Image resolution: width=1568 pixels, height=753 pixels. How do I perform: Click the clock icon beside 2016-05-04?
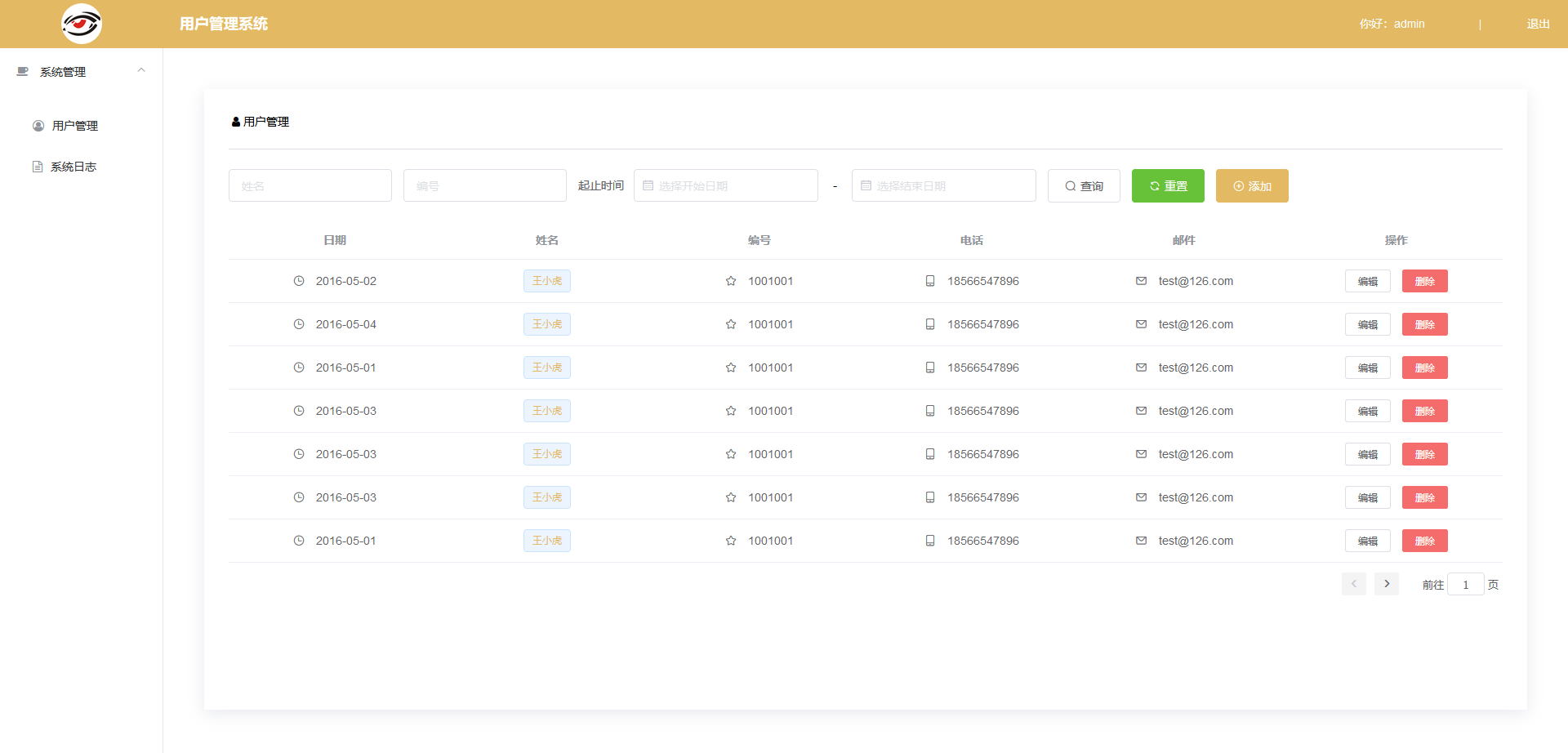[x=299, y=324]
